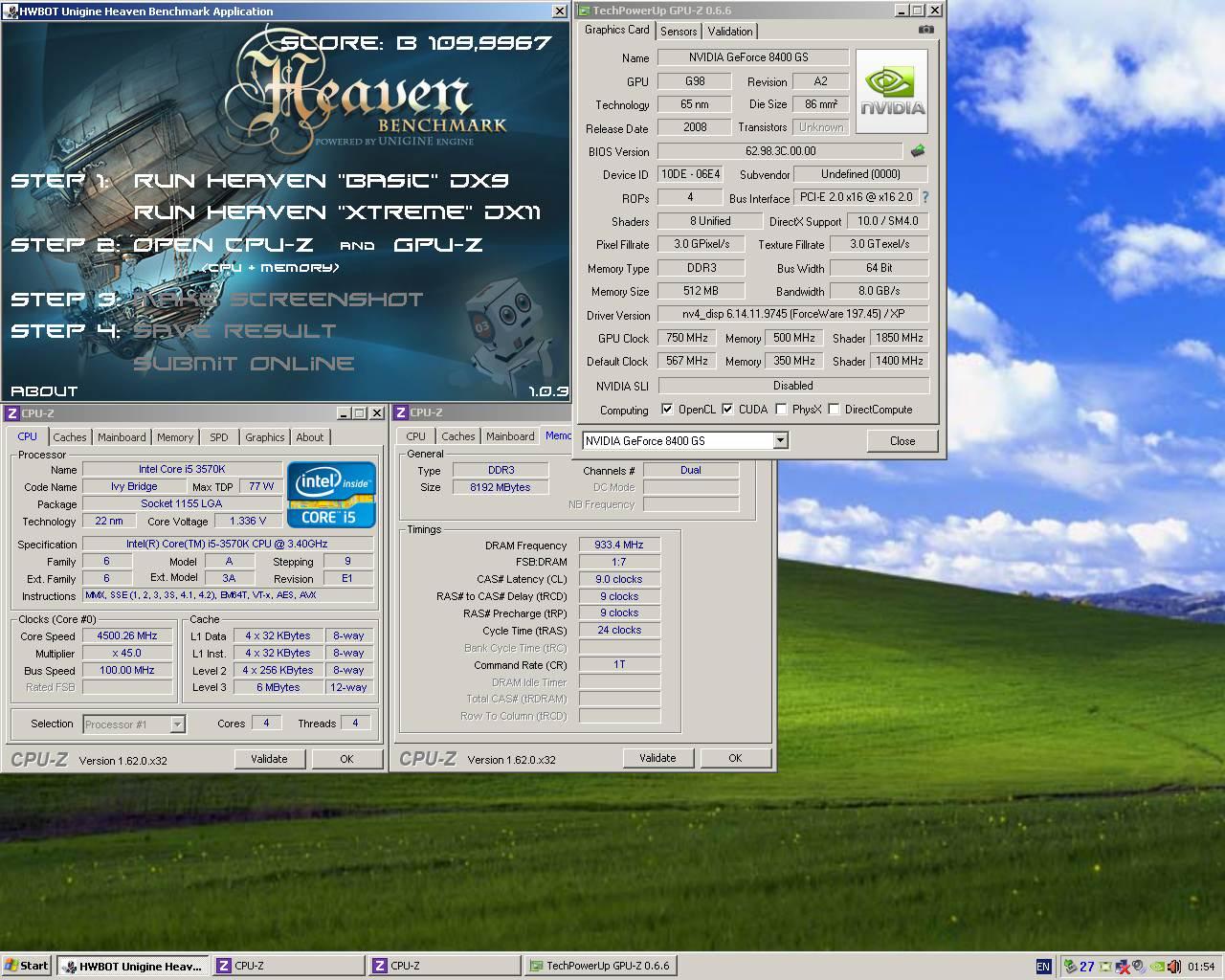The image size is (1225, 980).
Task: Minimize the left CPU-Z window
Action: [345, 413]
